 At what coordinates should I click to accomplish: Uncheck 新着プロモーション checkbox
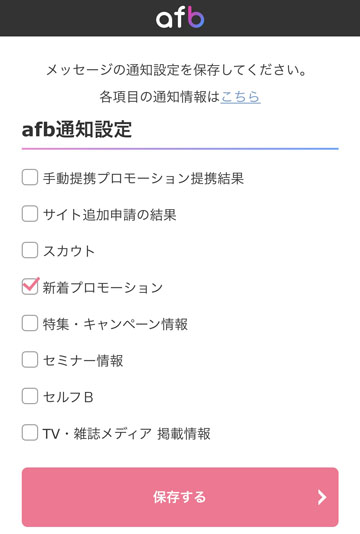point(30,286)
